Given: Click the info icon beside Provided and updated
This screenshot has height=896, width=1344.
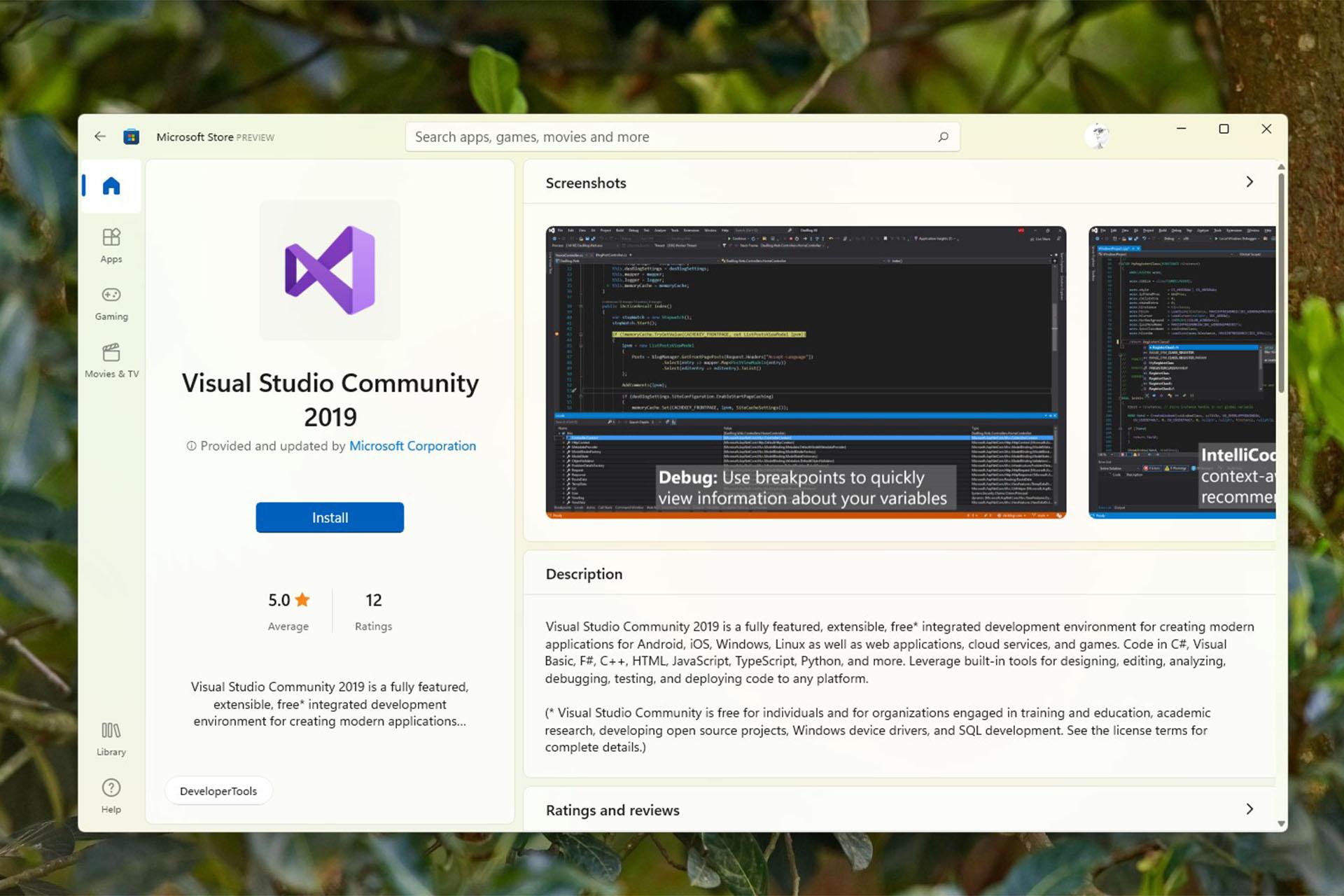Looking at the screenshot, I should (x=191, y=446).
